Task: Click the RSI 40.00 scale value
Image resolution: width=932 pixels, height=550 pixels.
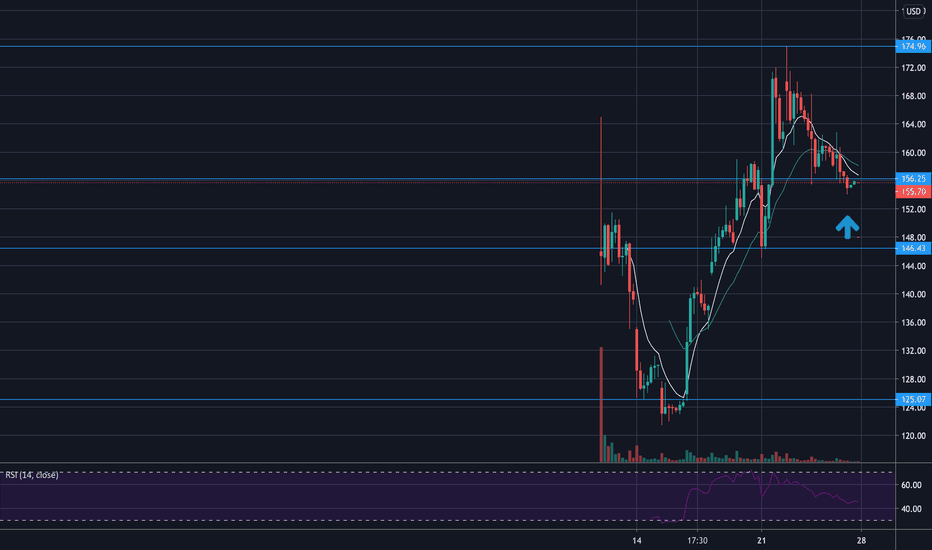Action: tap(911, 509)
